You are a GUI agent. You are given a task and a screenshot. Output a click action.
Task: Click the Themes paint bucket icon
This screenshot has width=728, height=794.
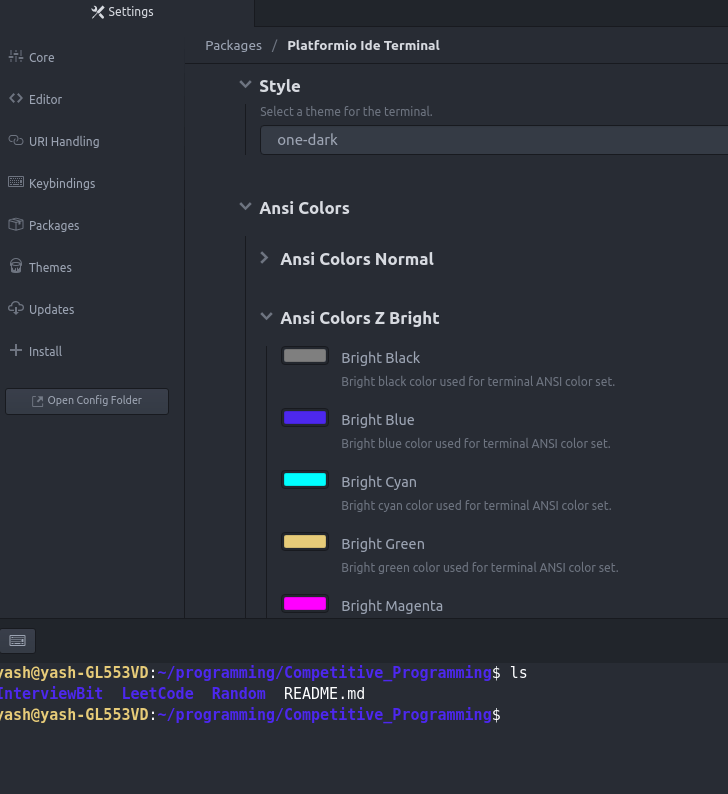[15, 267]
